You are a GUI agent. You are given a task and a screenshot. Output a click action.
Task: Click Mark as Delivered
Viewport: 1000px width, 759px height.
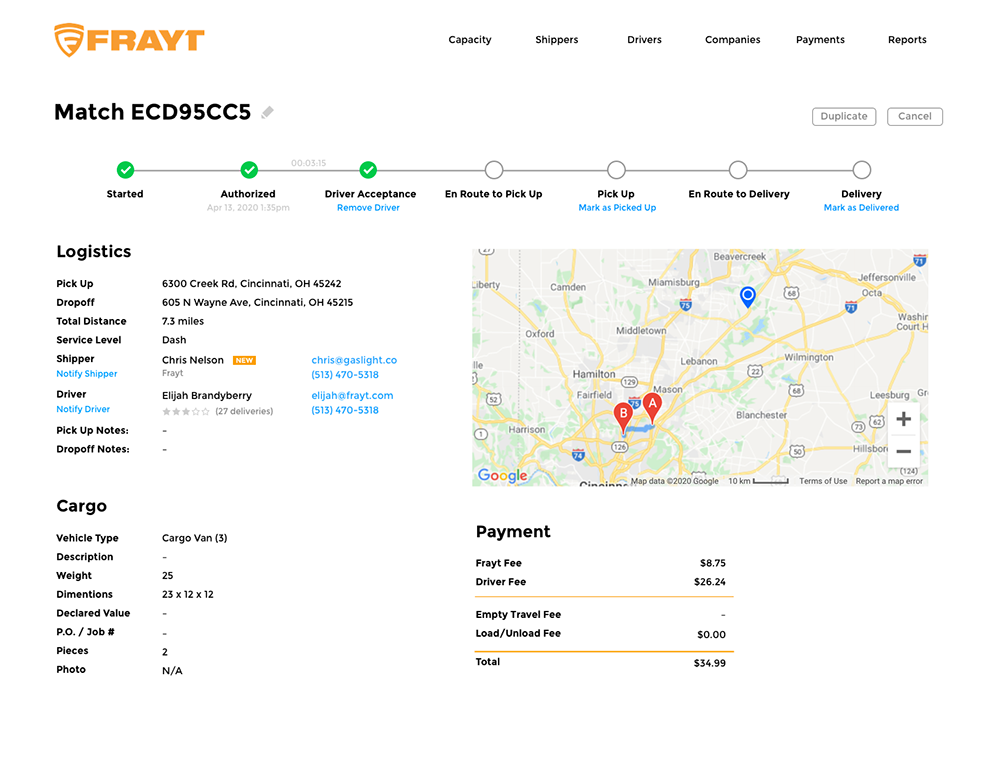[x=862, y=208]
